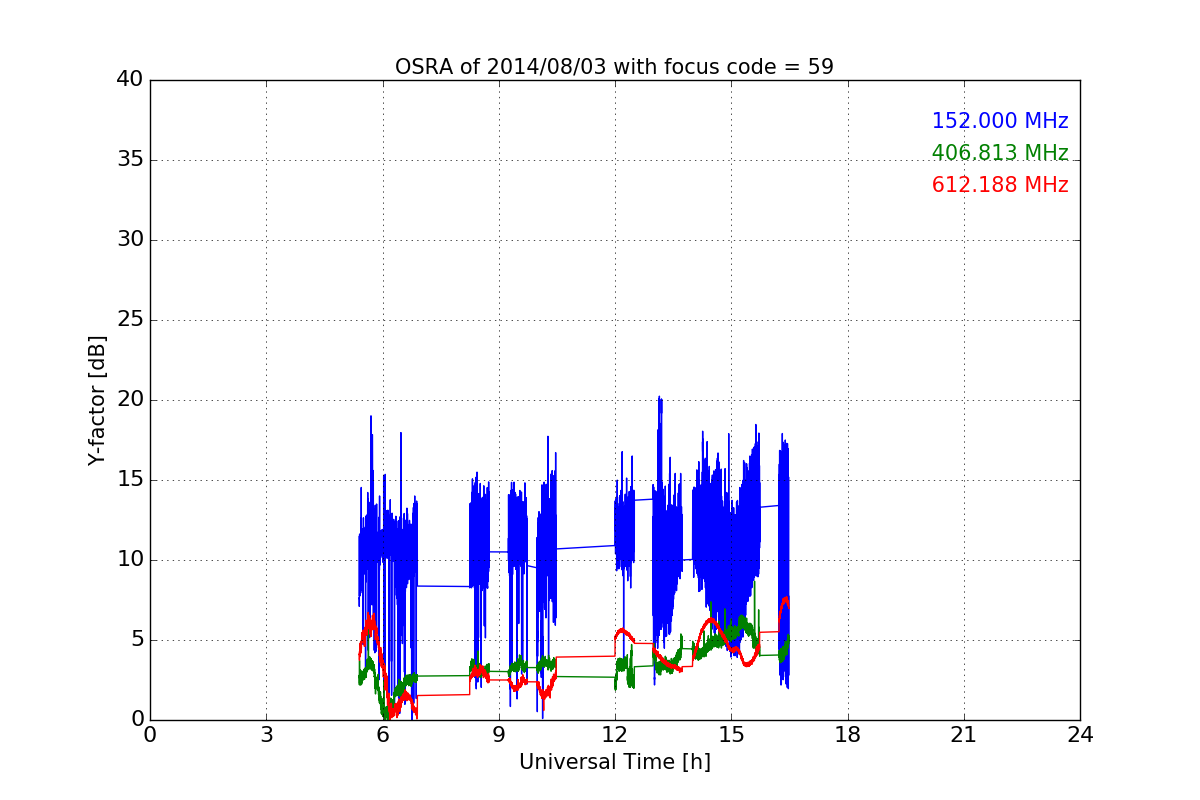Screen dimensions: 1200x800
Task: Select the blue 152.000 MHz legend label
Action: click(1000, 121)
